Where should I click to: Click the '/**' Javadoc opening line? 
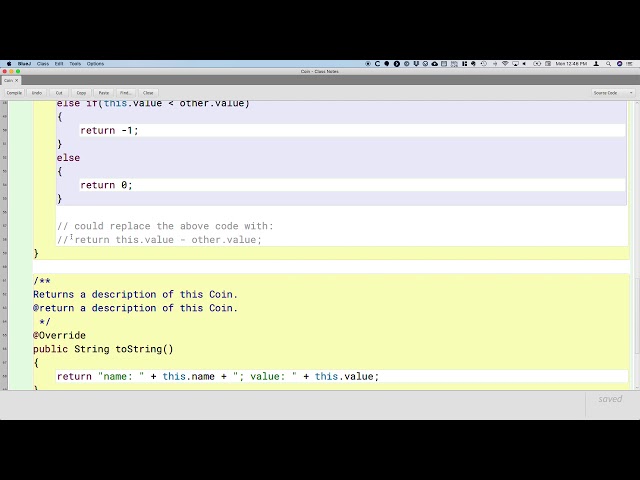pyautogui.click(x=42, y=280)
